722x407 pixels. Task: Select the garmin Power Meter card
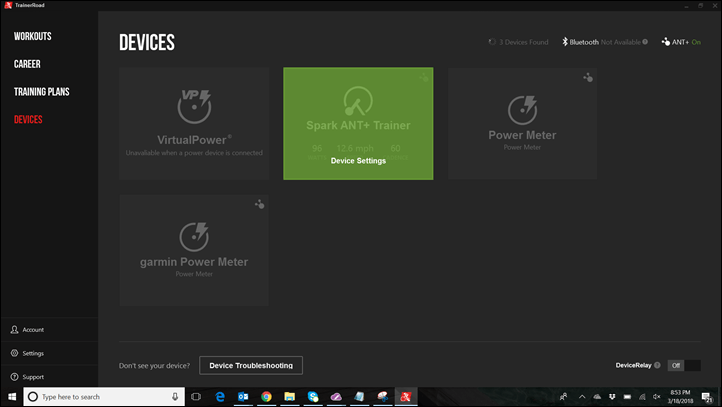pyautogui.click(x=194, y=250)
